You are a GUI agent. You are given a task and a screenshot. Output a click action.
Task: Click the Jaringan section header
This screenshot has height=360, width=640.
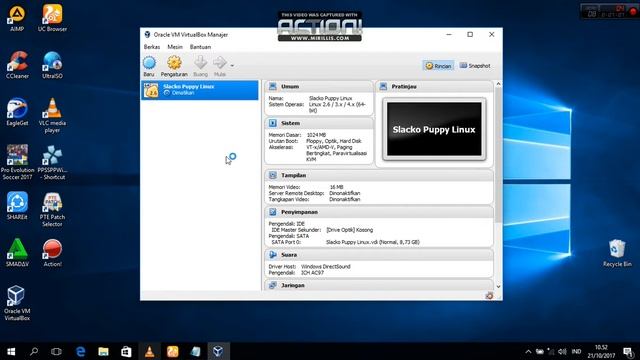click(379, 285)
